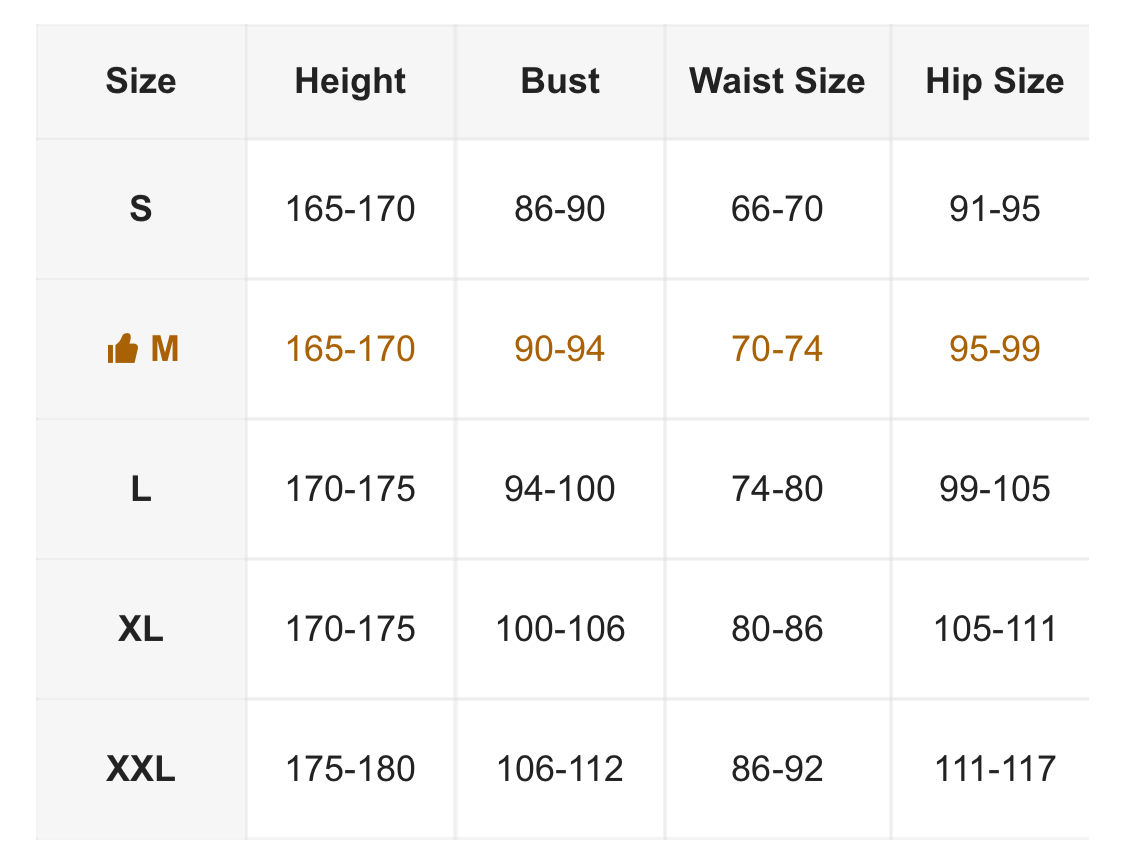This screenshot has height=855, width=1125.
Task: Click the Hip Size column header
Action: point(994,81)
